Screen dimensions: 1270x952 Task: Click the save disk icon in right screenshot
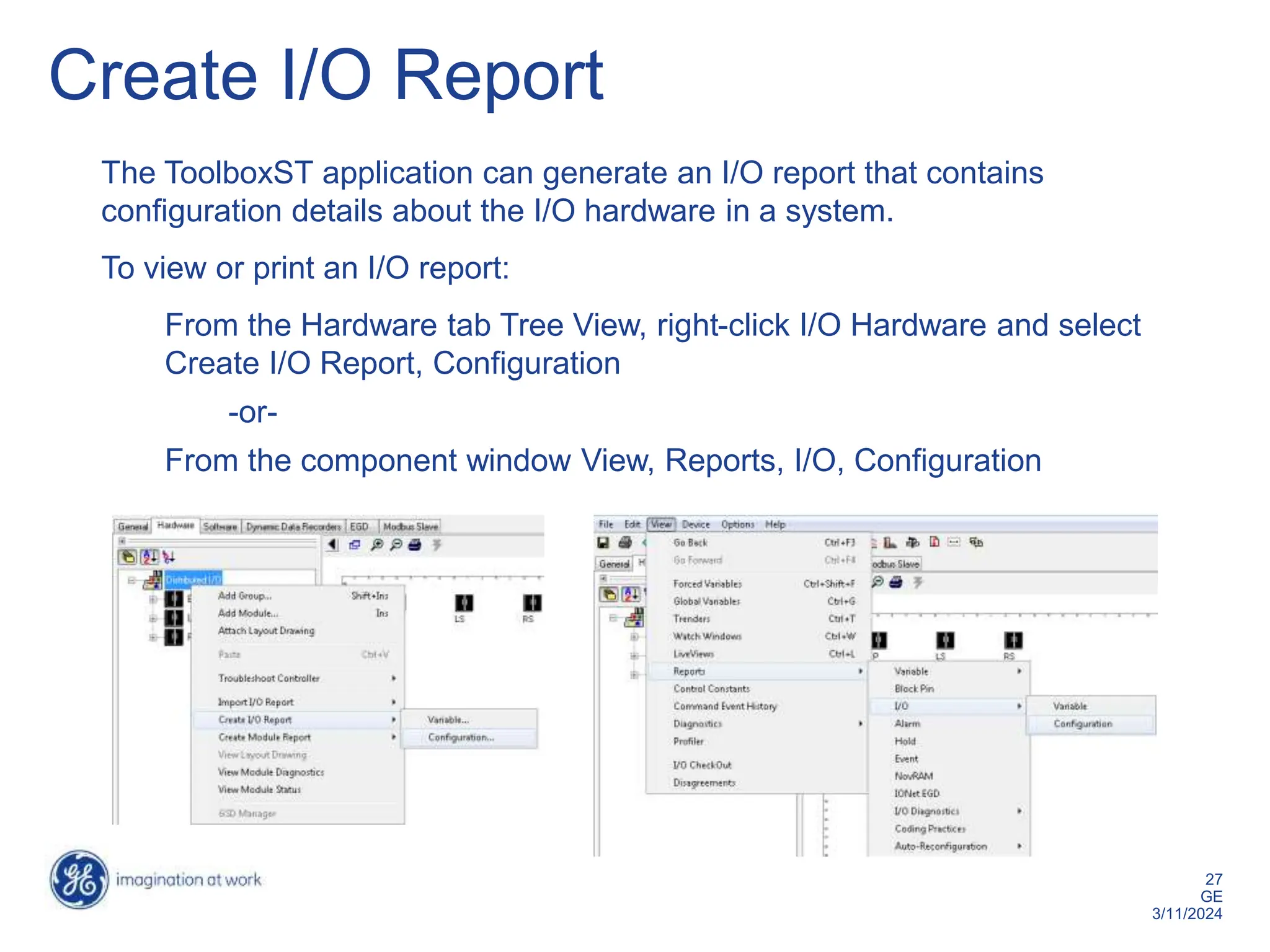coord(603,543)
